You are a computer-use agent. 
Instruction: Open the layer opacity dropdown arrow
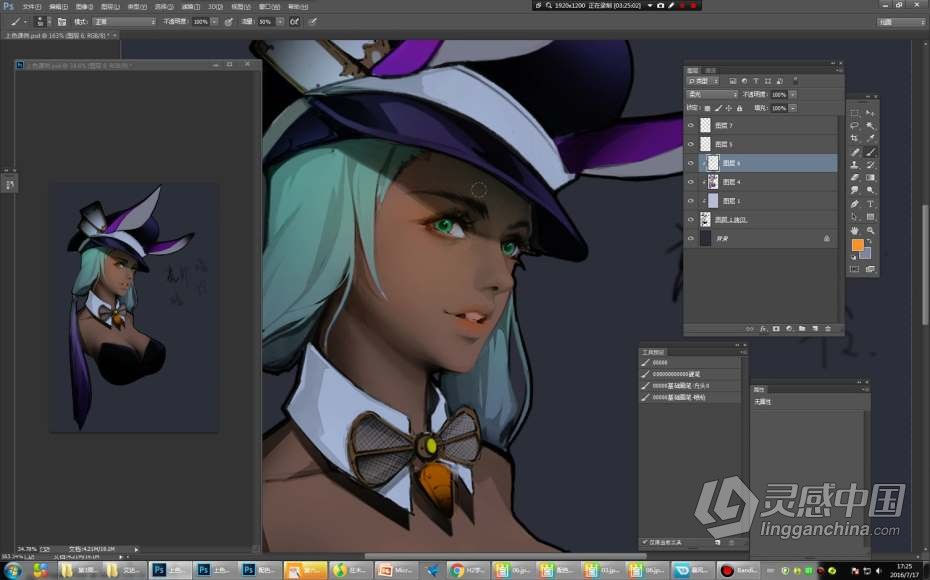coord(793,94)
